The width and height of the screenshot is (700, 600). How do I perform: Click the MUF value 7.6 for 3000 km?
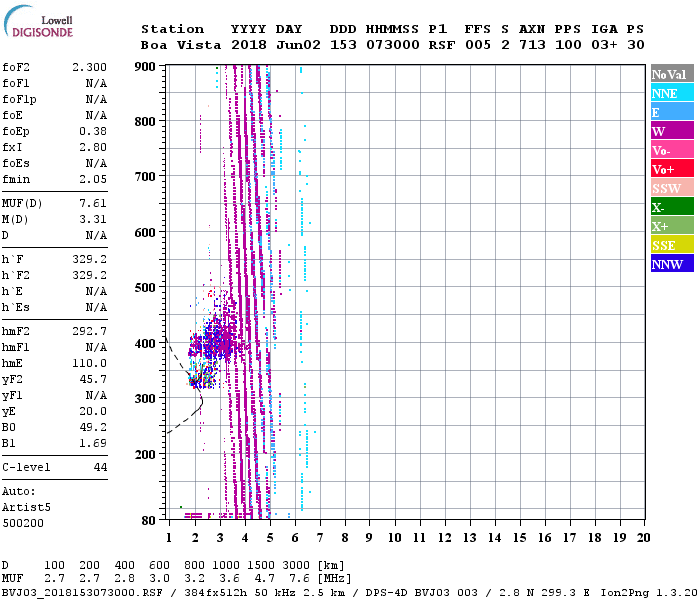(297, 579)
